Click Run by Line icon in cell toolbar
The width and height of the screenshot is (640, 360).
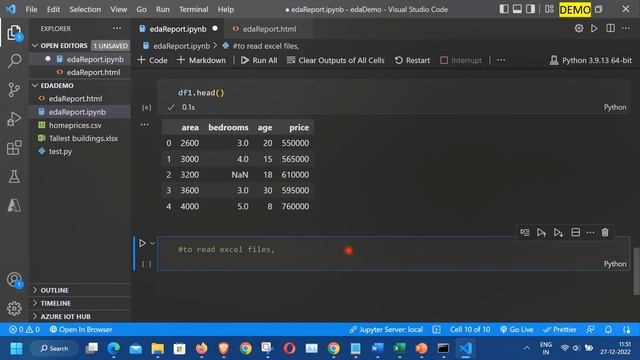click(x=525, y=232)
